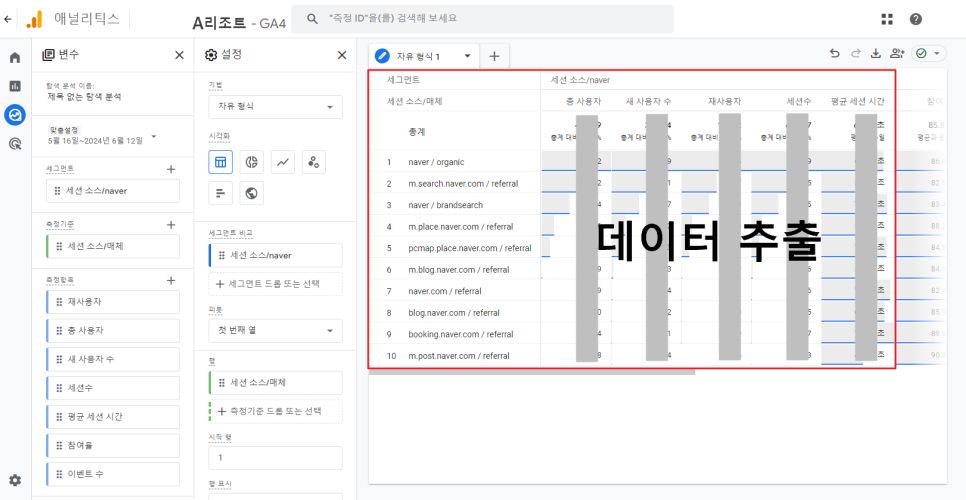966x500 pixels.
Task: Click 세션 소스/naver in 세그먼트 비교
Action: click(275, 255)
